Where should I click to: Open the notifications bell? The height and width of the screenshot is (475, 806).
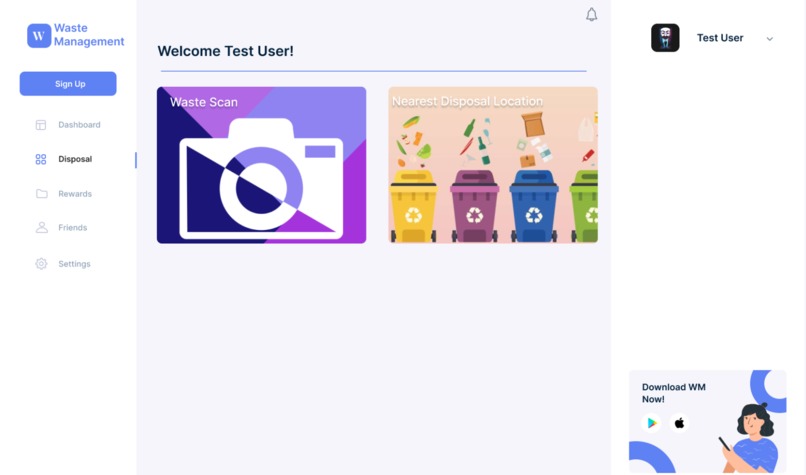point(592,14)
